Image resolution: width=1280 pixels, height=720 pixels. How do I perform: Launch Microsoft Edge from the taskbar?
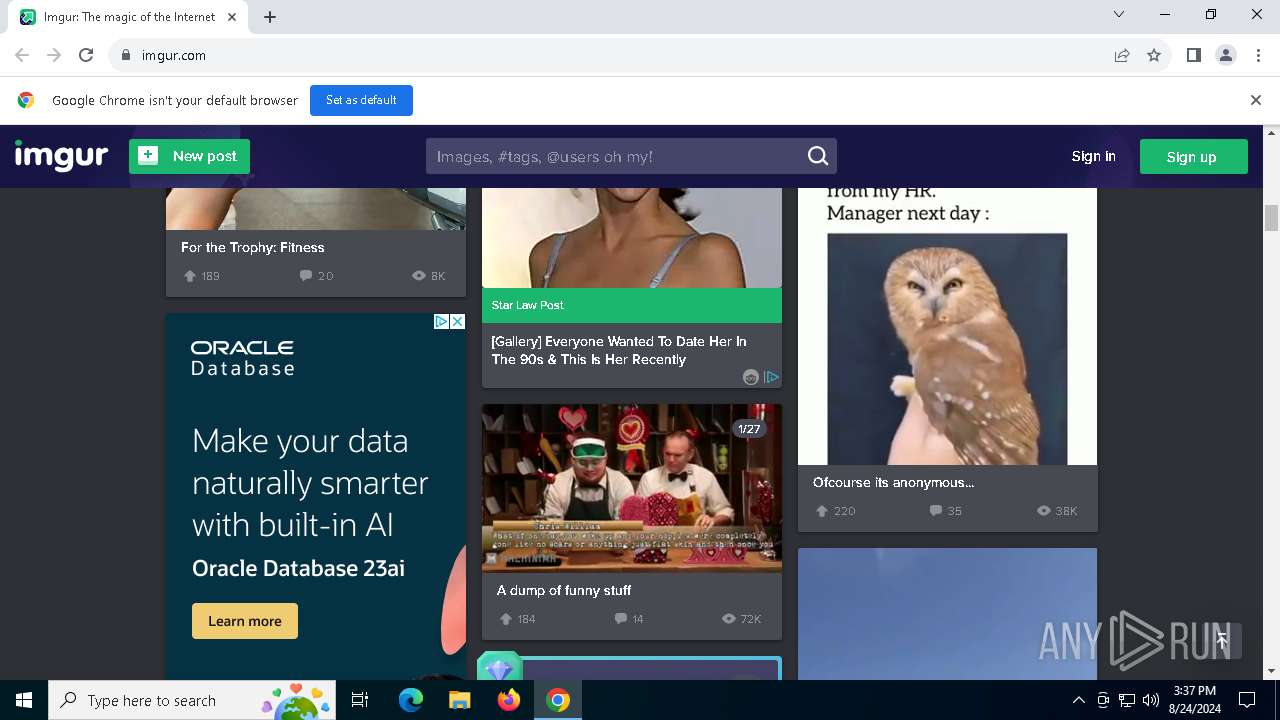411,700
